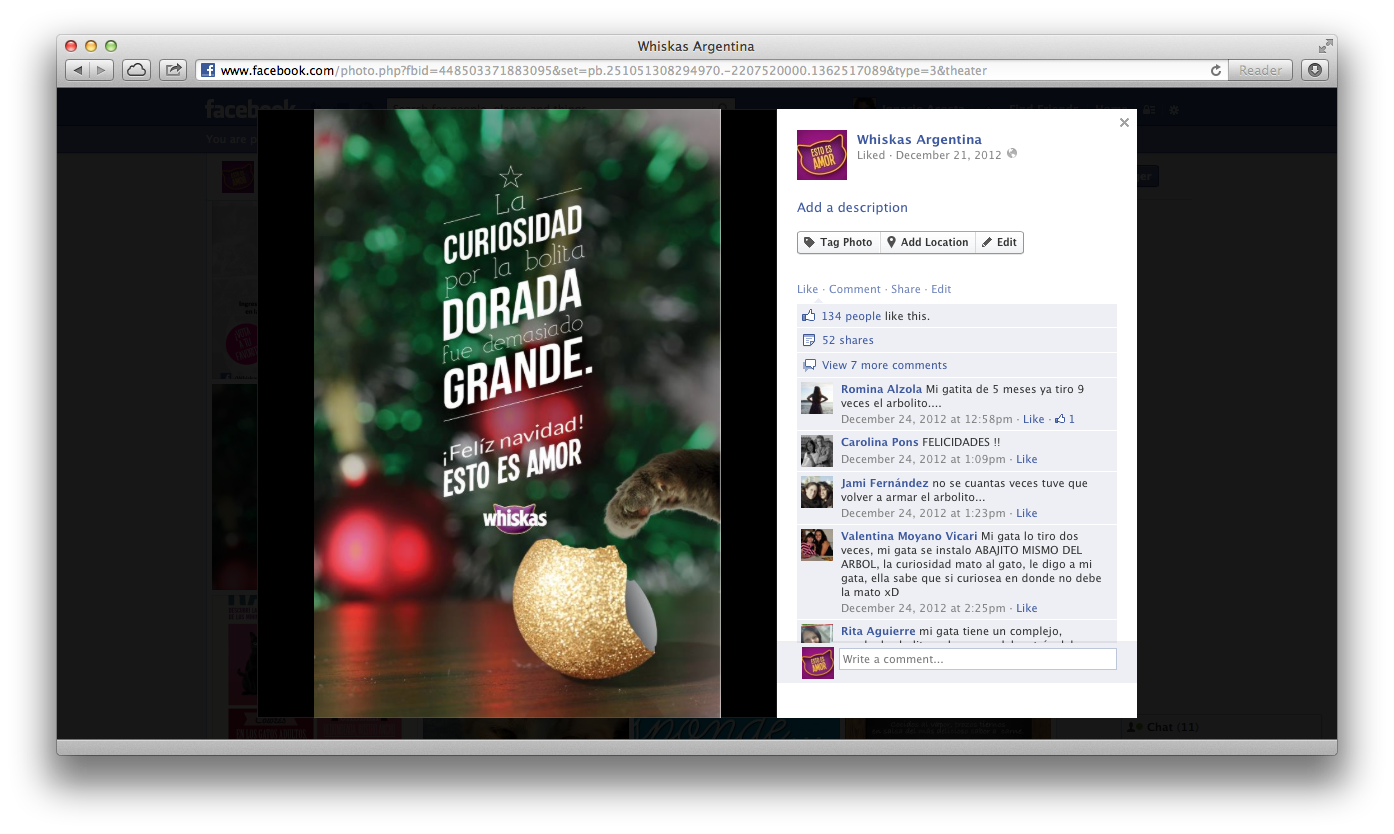The height and width of the screenshot is (834, 1394).
Task: Open Jami Fernández's profile name
Action: pos(885,483)
